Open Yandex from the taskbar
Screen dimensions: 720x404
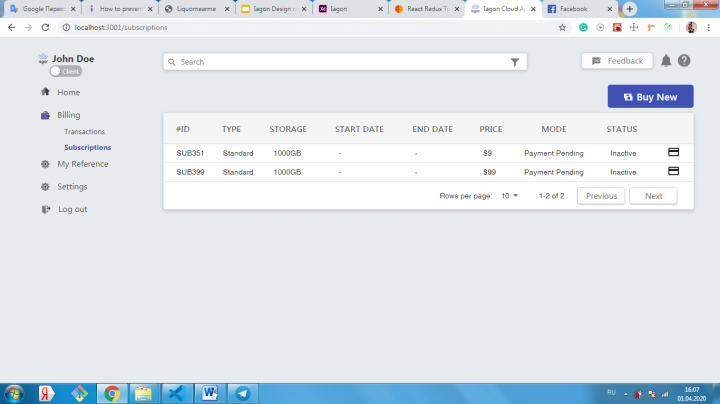coord(46,393)
